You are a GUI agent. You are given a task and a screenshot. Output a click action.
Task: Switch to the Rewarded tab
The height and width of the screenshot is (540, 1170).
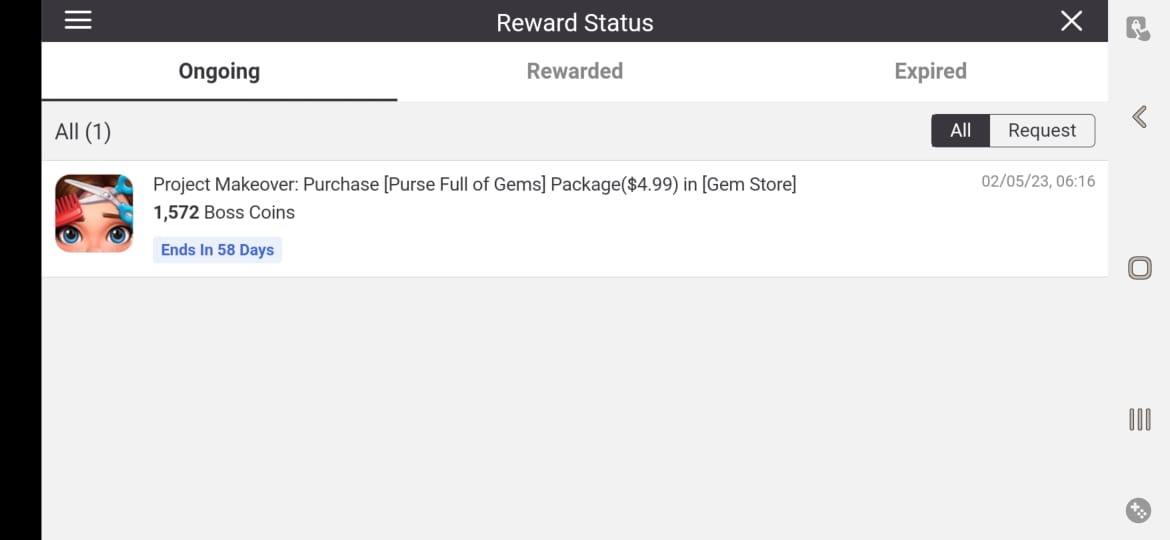(x=575, y=71)
